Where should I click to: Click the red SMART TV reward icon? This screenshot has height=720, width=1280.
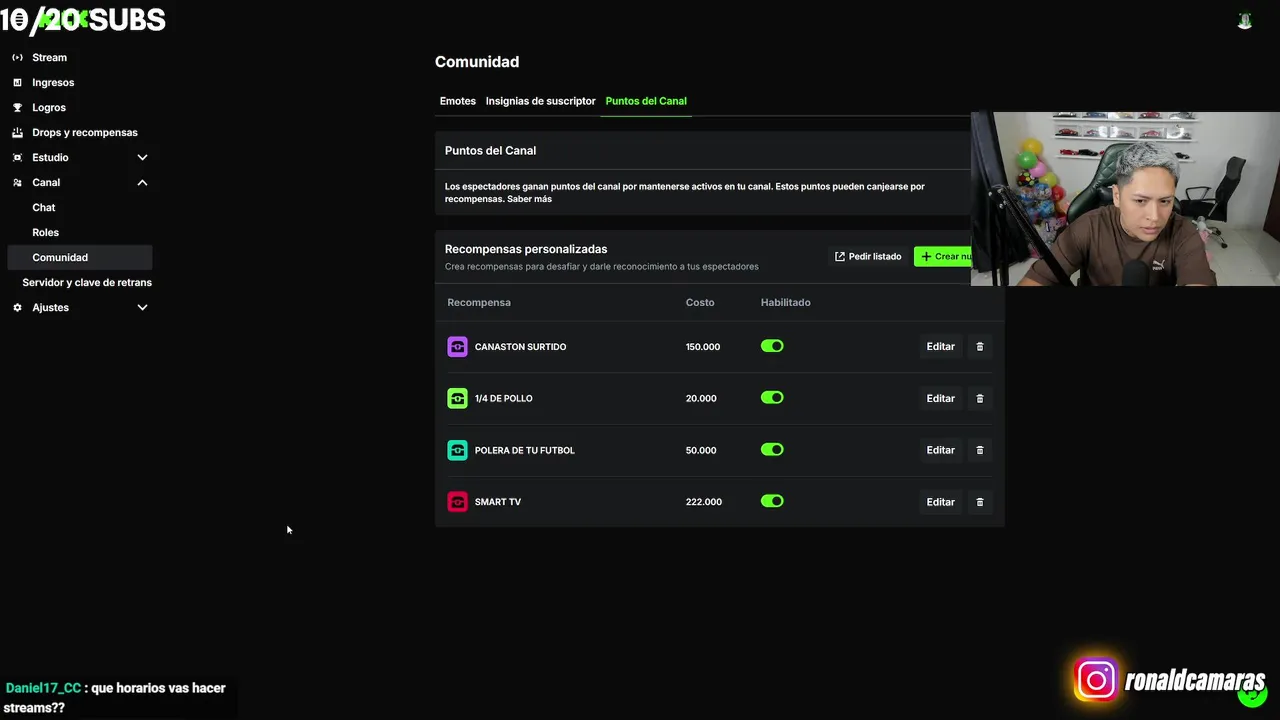point(457,502)
